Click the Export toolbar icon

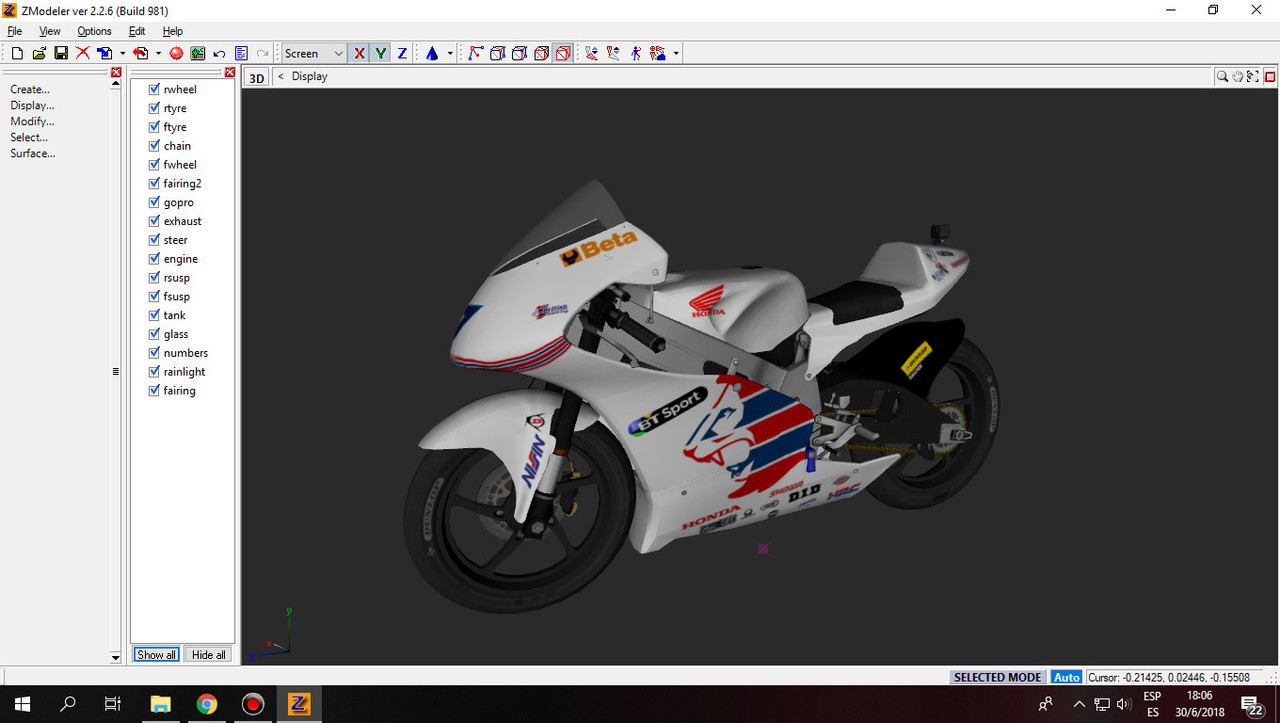[141, 53]
